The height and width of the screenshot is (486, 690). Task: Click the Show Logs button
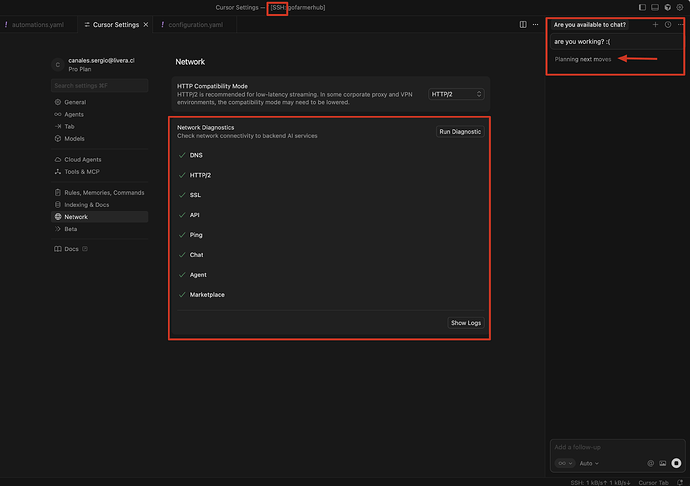point(466,323)
